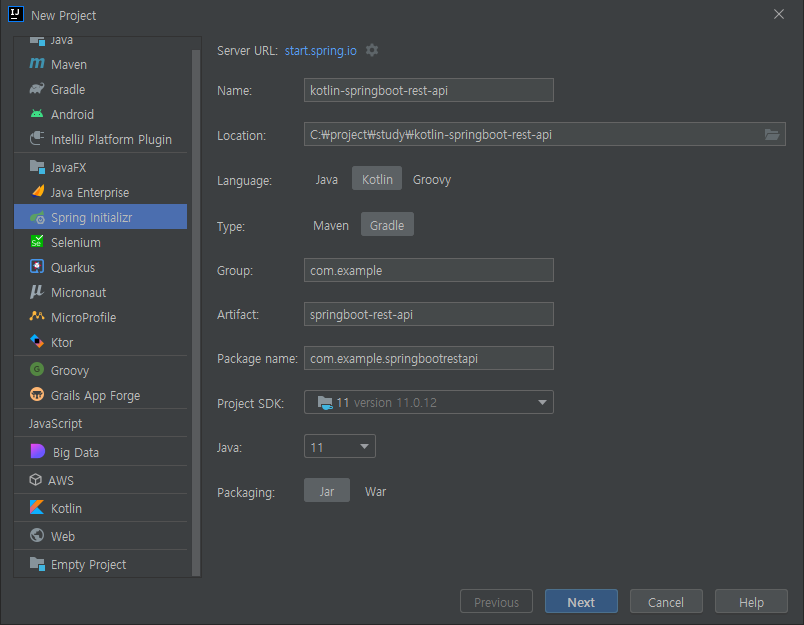Click the JavaFX folder icon

click(x=37, y=167)
